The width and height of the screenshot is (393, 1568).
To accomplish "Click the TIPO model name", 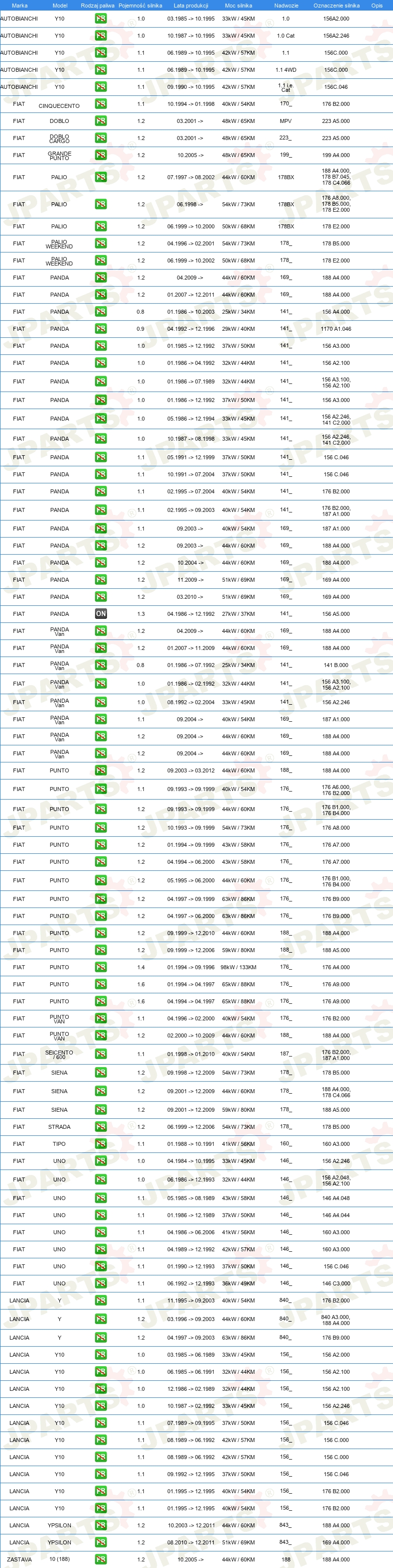I will pyautogui.click(x=59, y=1144).
